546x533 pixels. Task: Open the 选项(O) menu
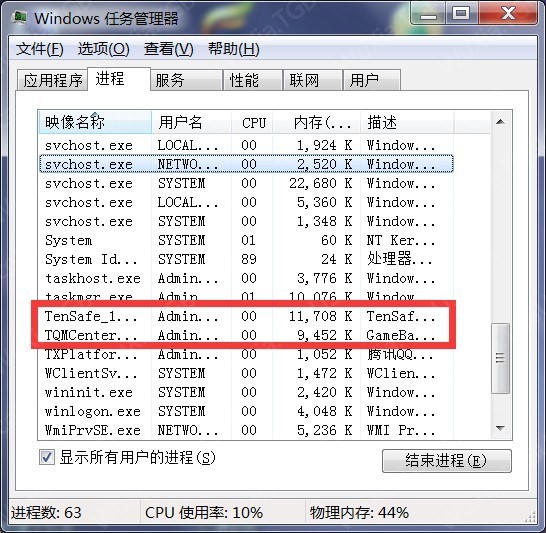click(x=104, y=49)
